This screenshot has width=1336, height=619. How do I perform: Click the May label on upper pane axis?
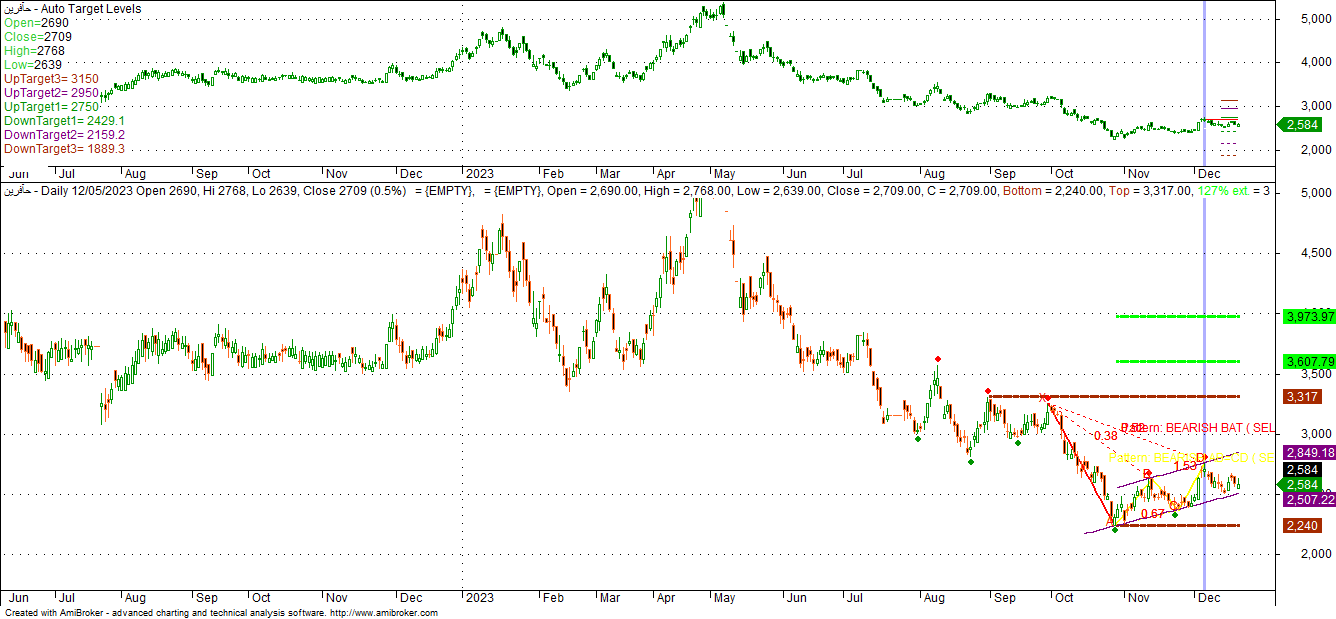click(x=725, y=172)
